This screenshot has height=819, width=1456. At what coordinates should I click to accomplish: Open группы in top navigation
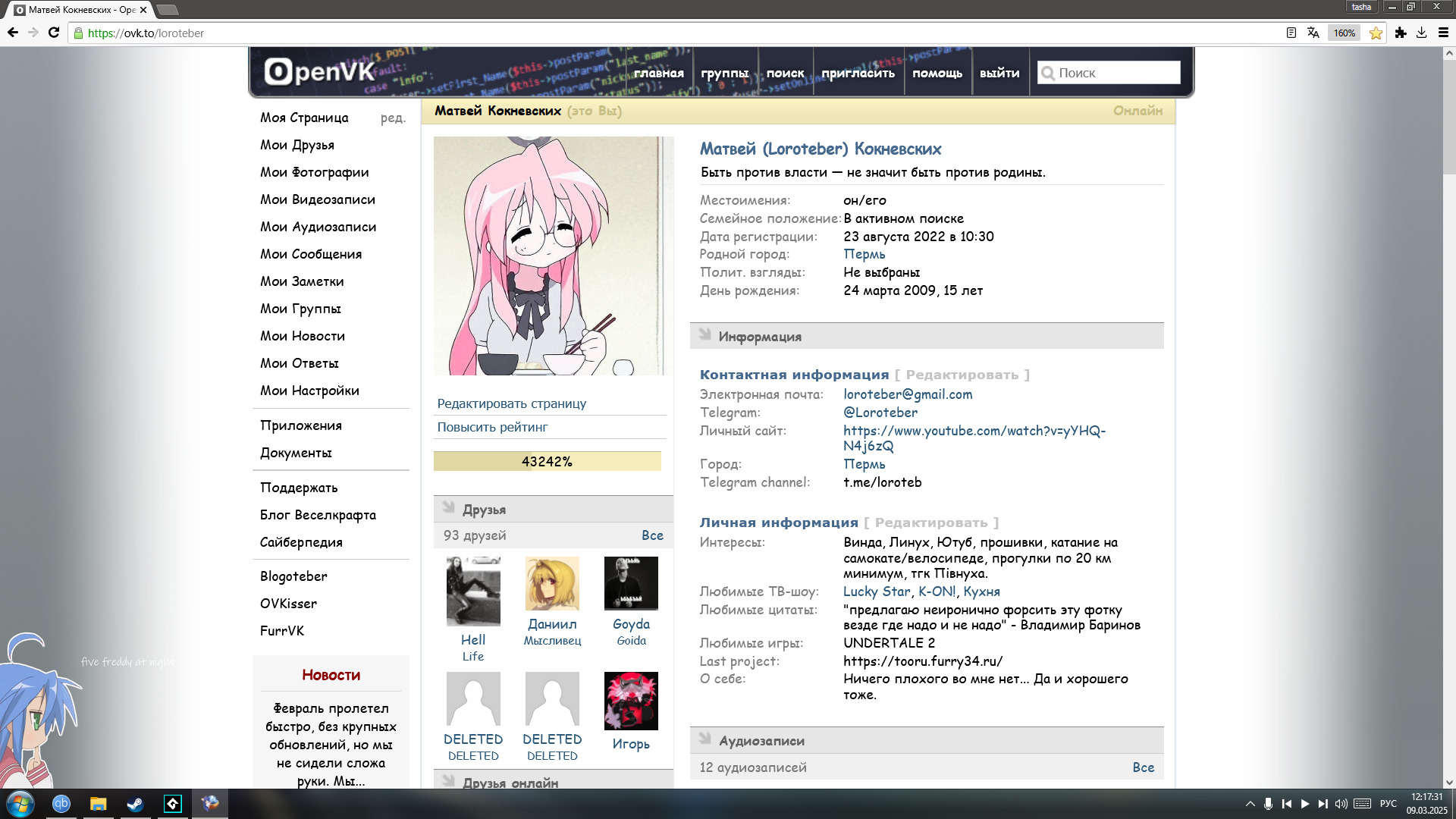pos(724,74)
